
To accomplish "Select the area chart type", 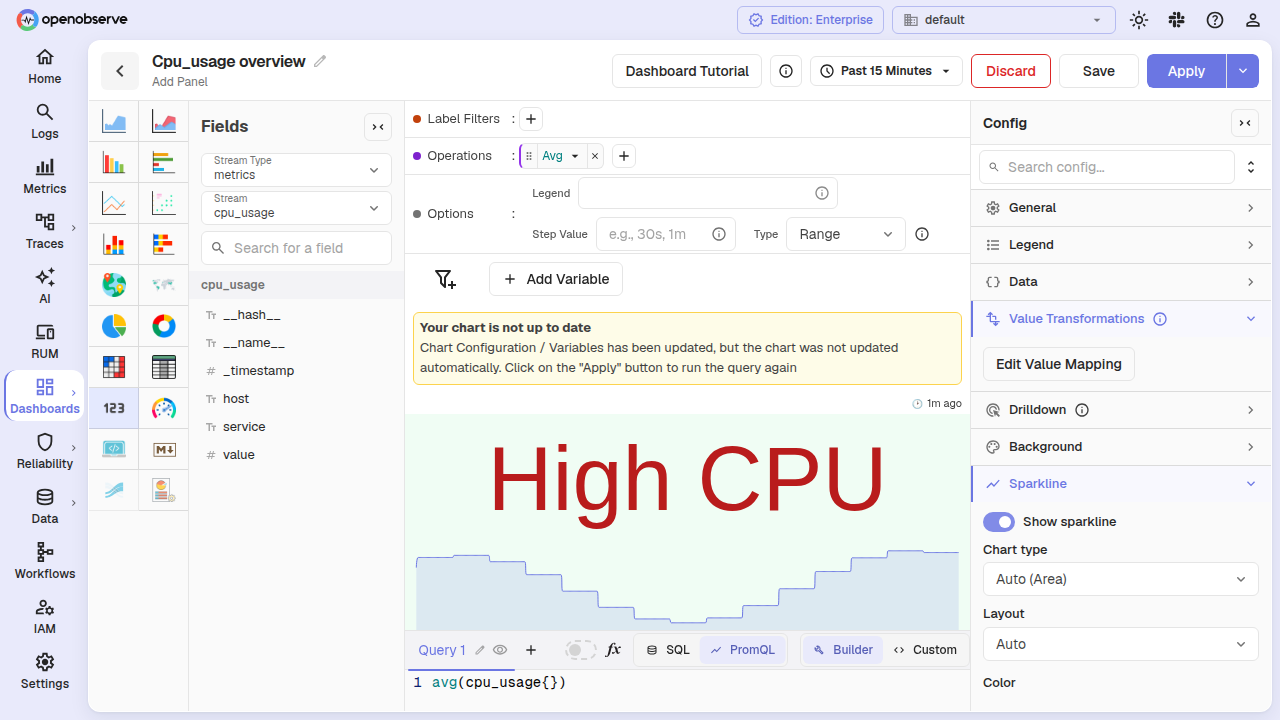I will click(x=114, y=122).
